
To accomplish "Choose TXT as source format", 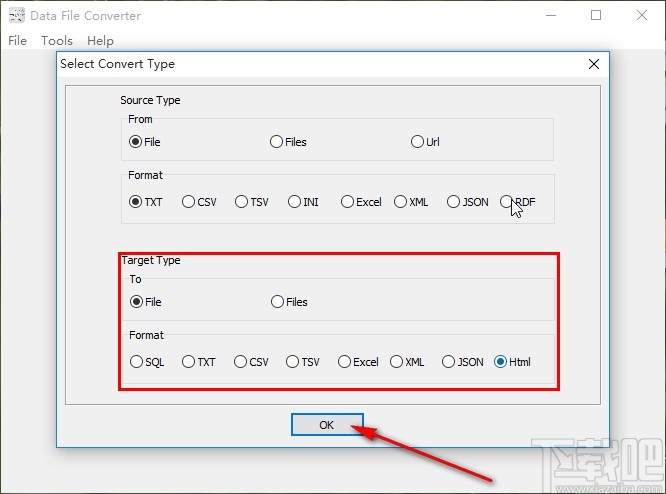I will pos(146,202).
